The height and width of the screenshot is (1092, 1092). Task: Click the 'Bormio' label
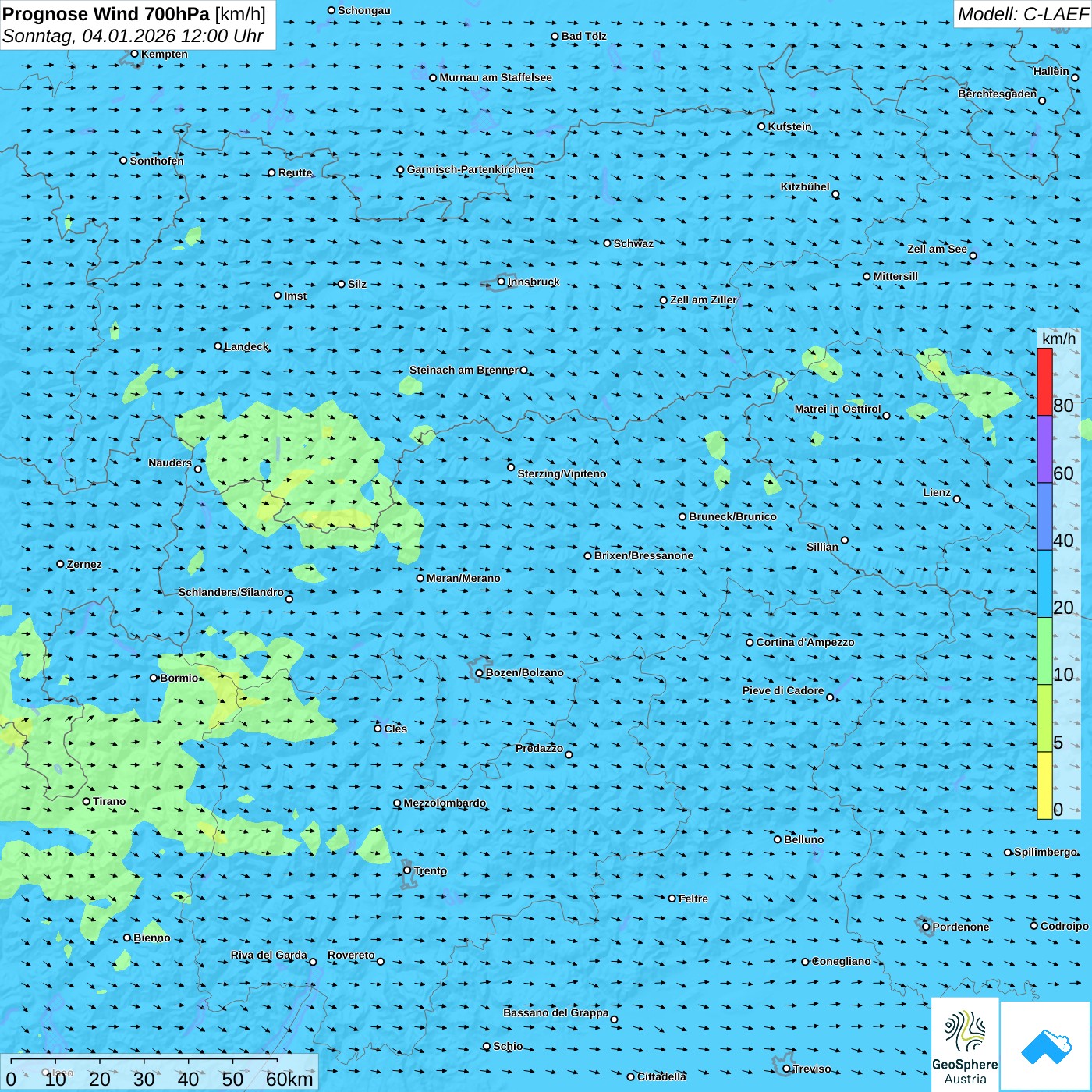tap(179, 678)
